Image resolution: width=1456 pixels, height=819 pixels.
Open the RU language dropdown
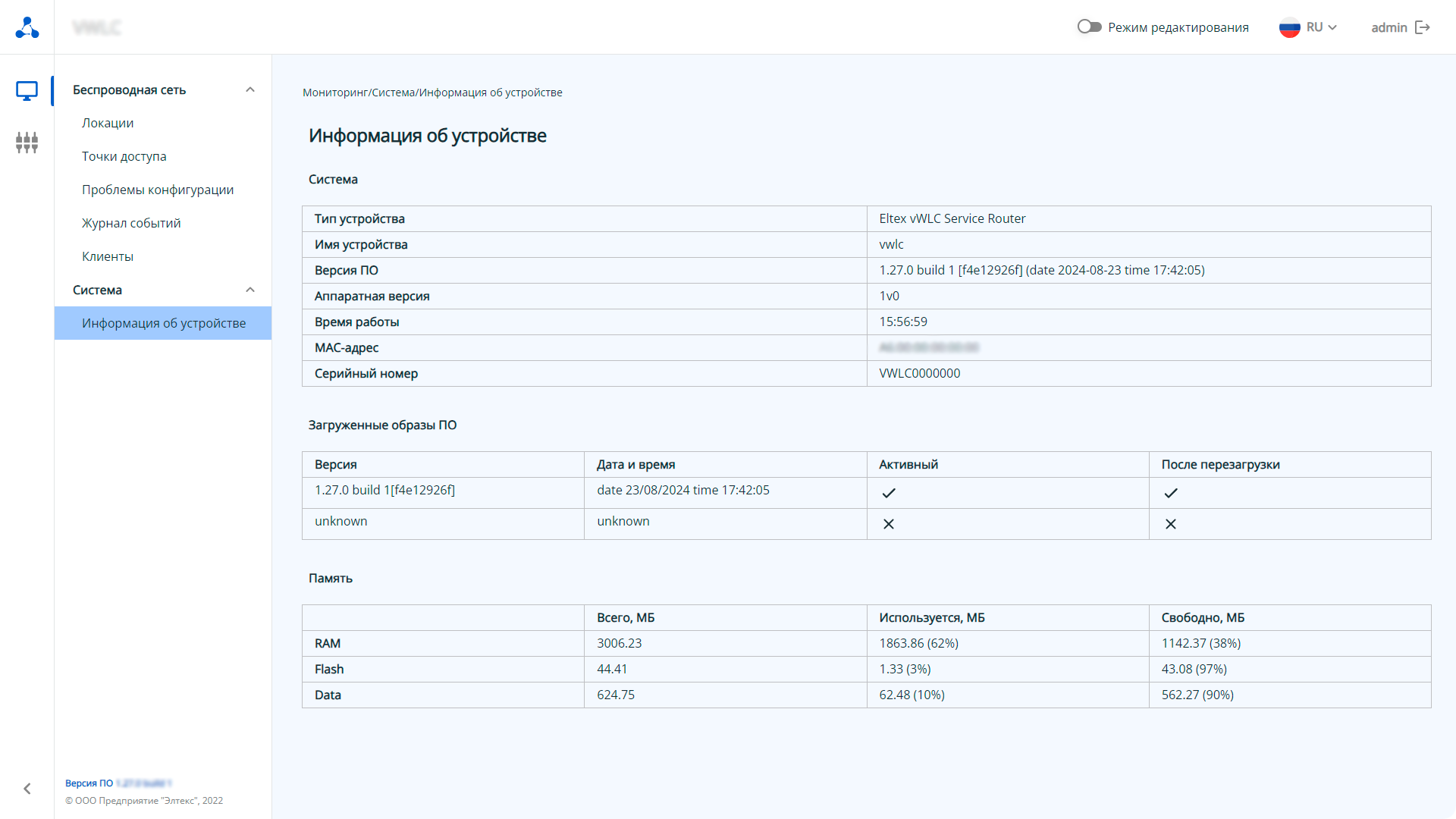tap(1321, 27)
